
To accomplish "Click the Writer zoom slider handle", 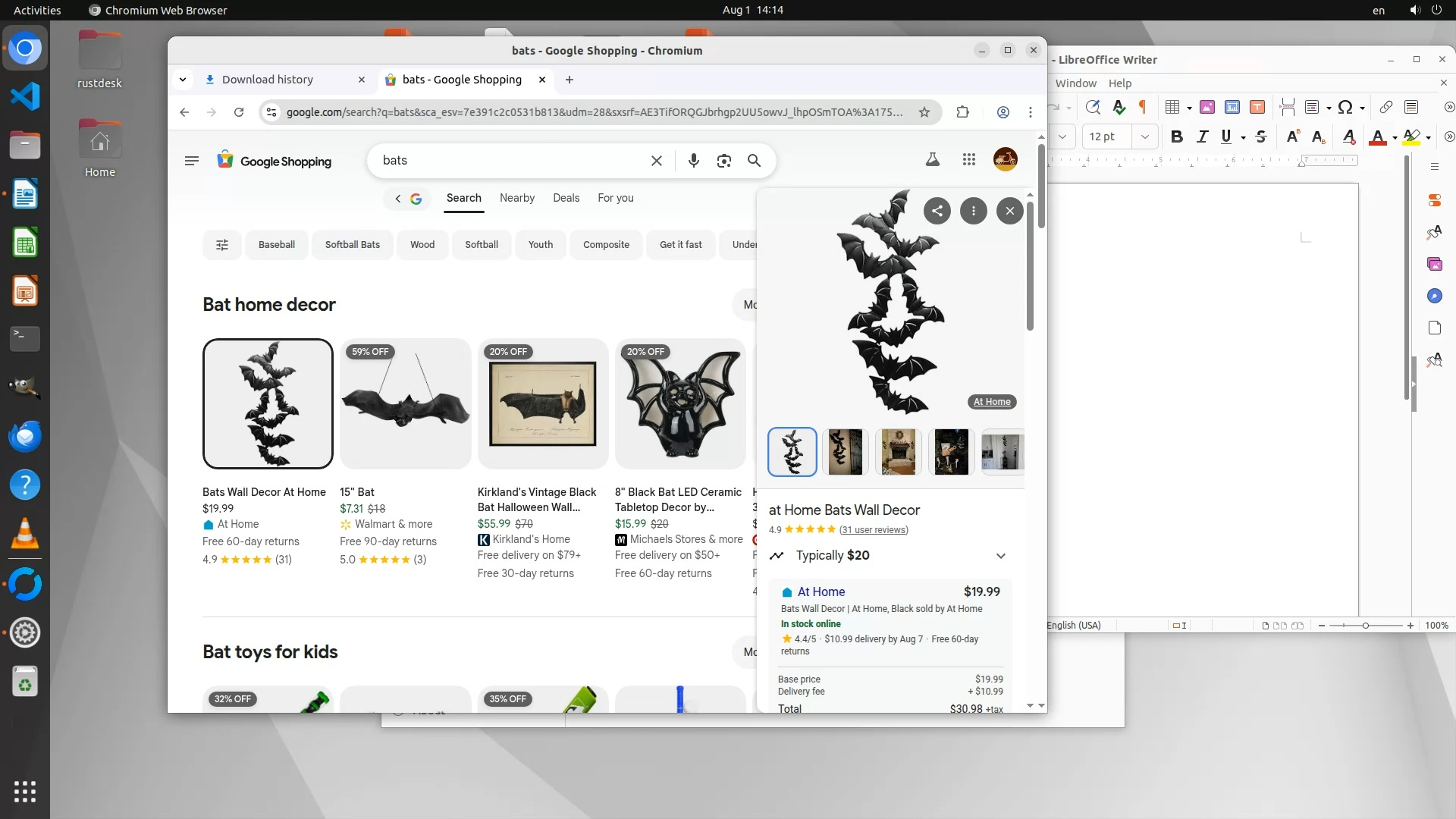I will 1365,626.
